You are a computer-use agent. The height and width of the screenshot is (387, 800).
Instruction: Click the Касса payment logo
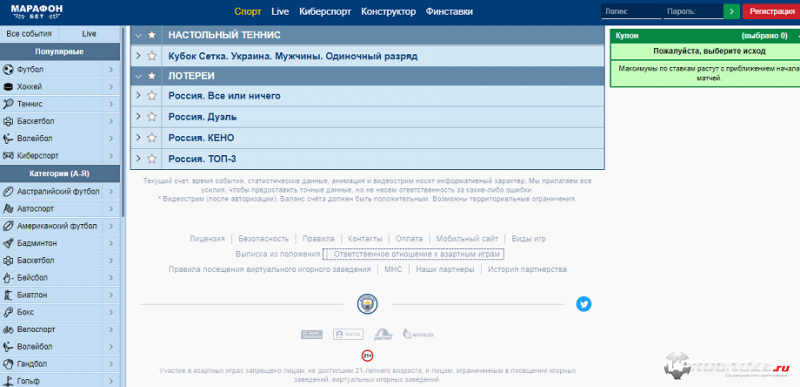(x=348, y=334)
